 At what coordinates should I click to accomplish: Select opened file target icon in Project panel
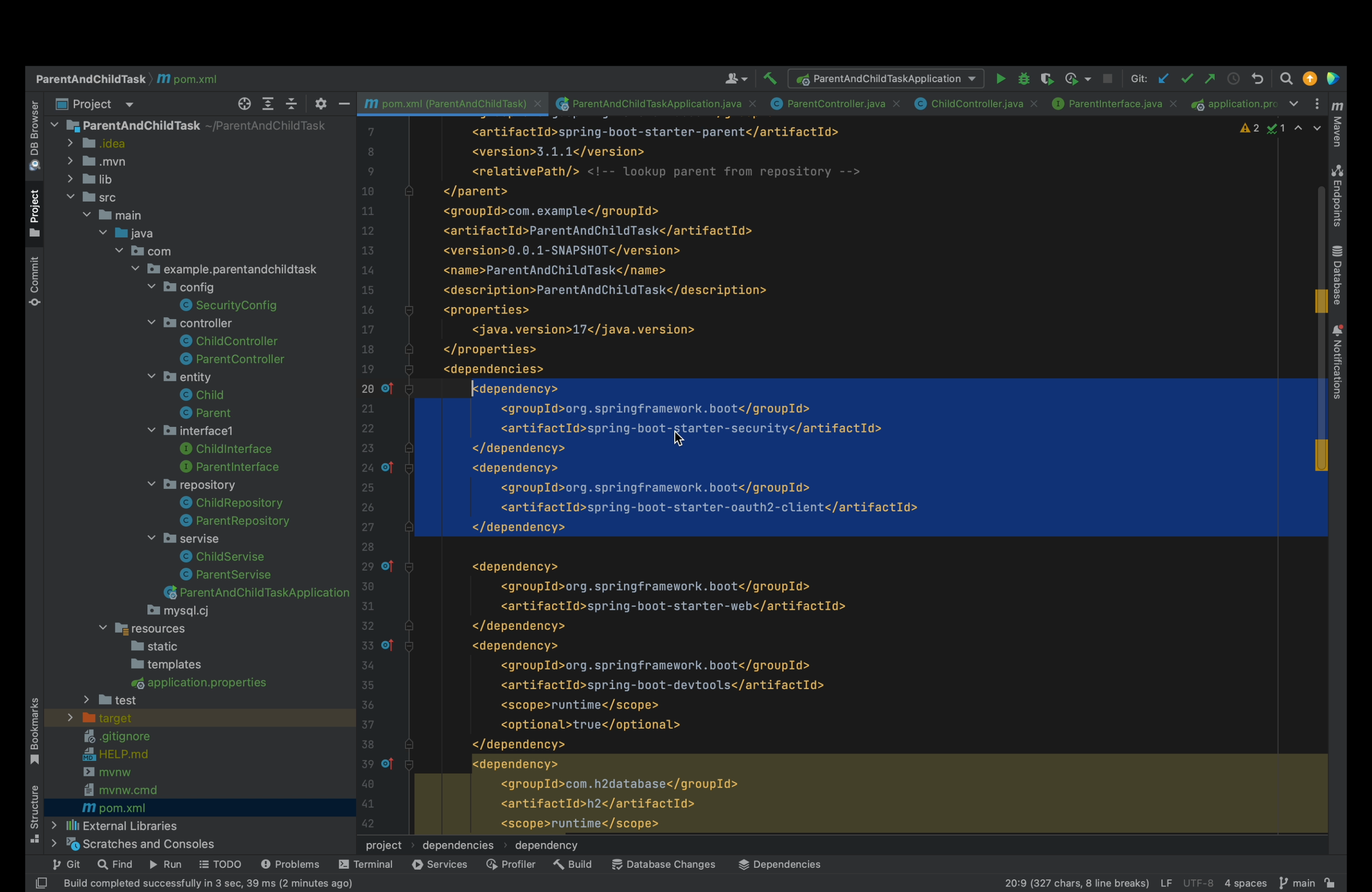point(245,104)
